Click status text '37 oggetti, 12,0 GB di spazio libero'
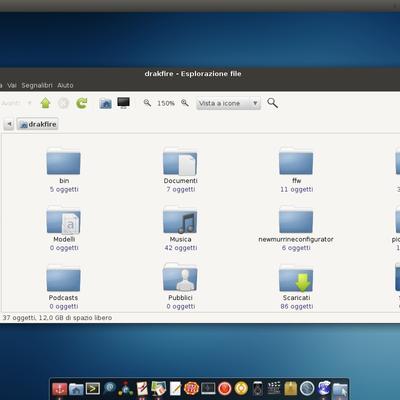This screenshot has width=400, height=400. [x=57, y=318]
